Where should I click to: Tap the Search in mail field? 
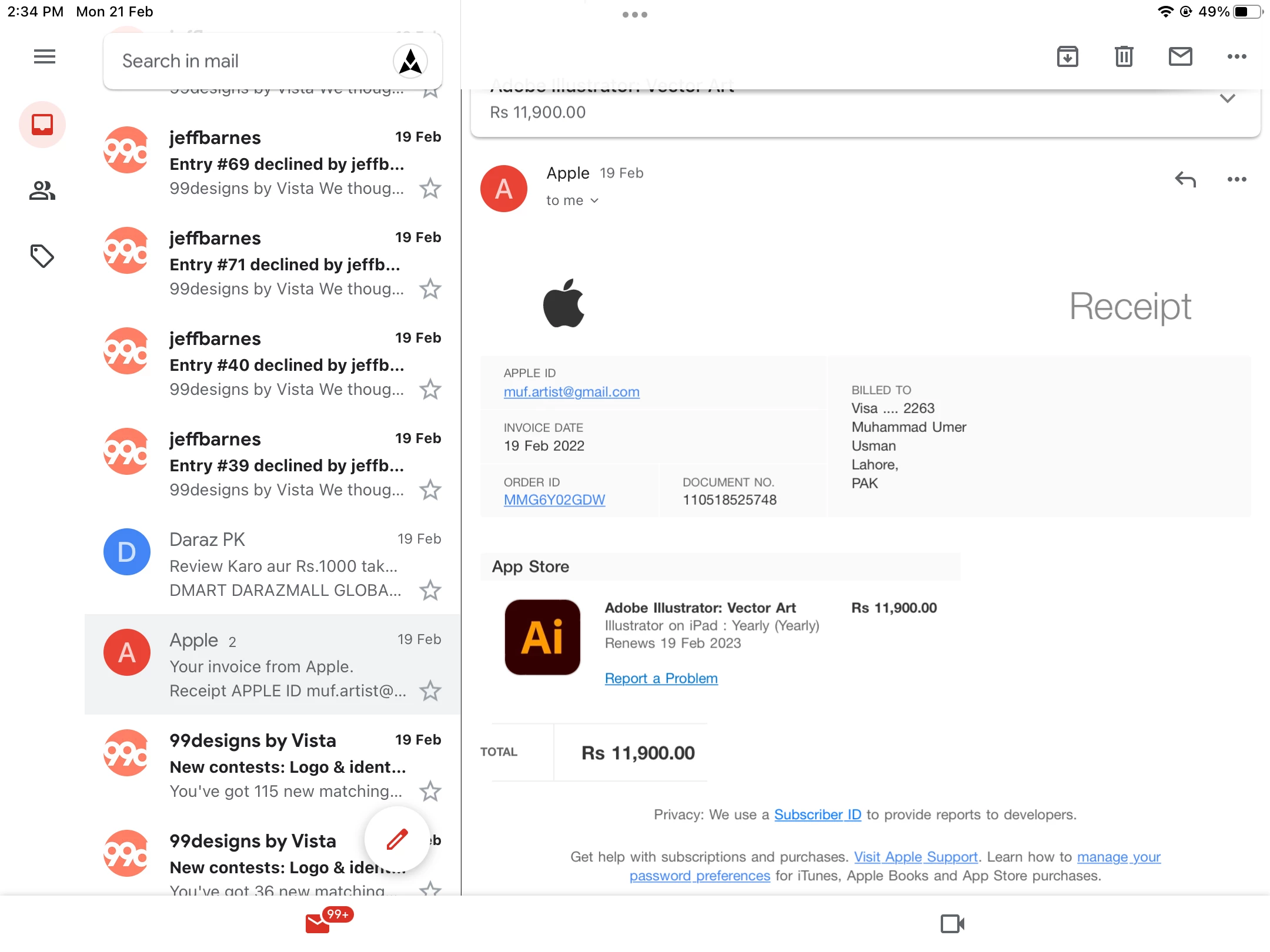[x=247, y=61]
